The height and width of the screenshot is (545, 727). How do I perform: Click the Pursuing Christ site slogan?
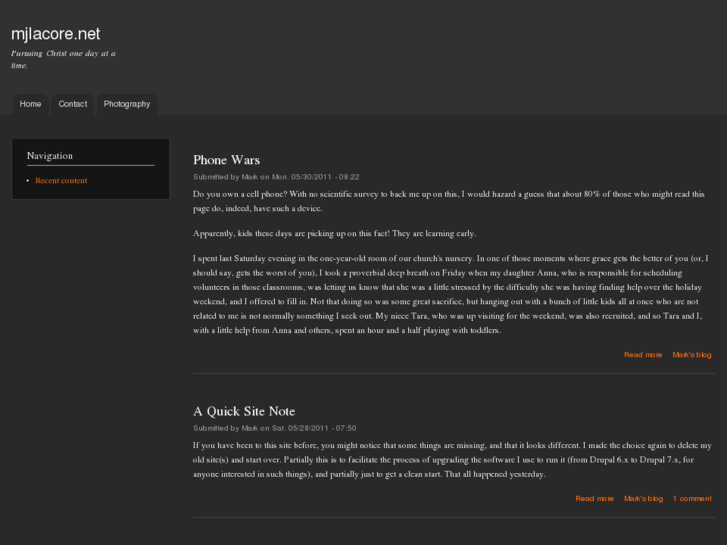coord(63,59)
